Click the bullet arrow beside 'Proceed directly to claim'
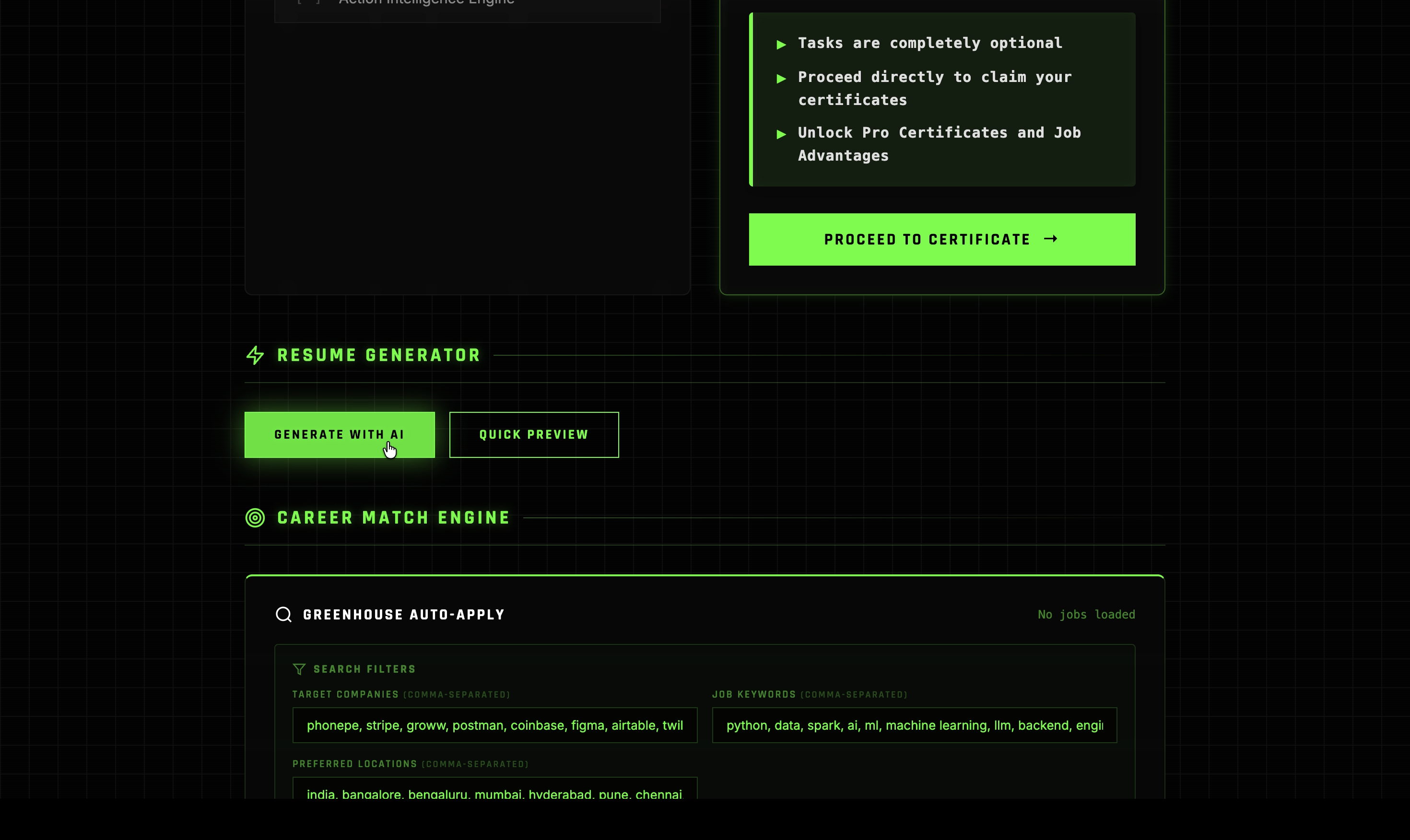The height and width of the screenshot is (840, 1410). (782, 78)
